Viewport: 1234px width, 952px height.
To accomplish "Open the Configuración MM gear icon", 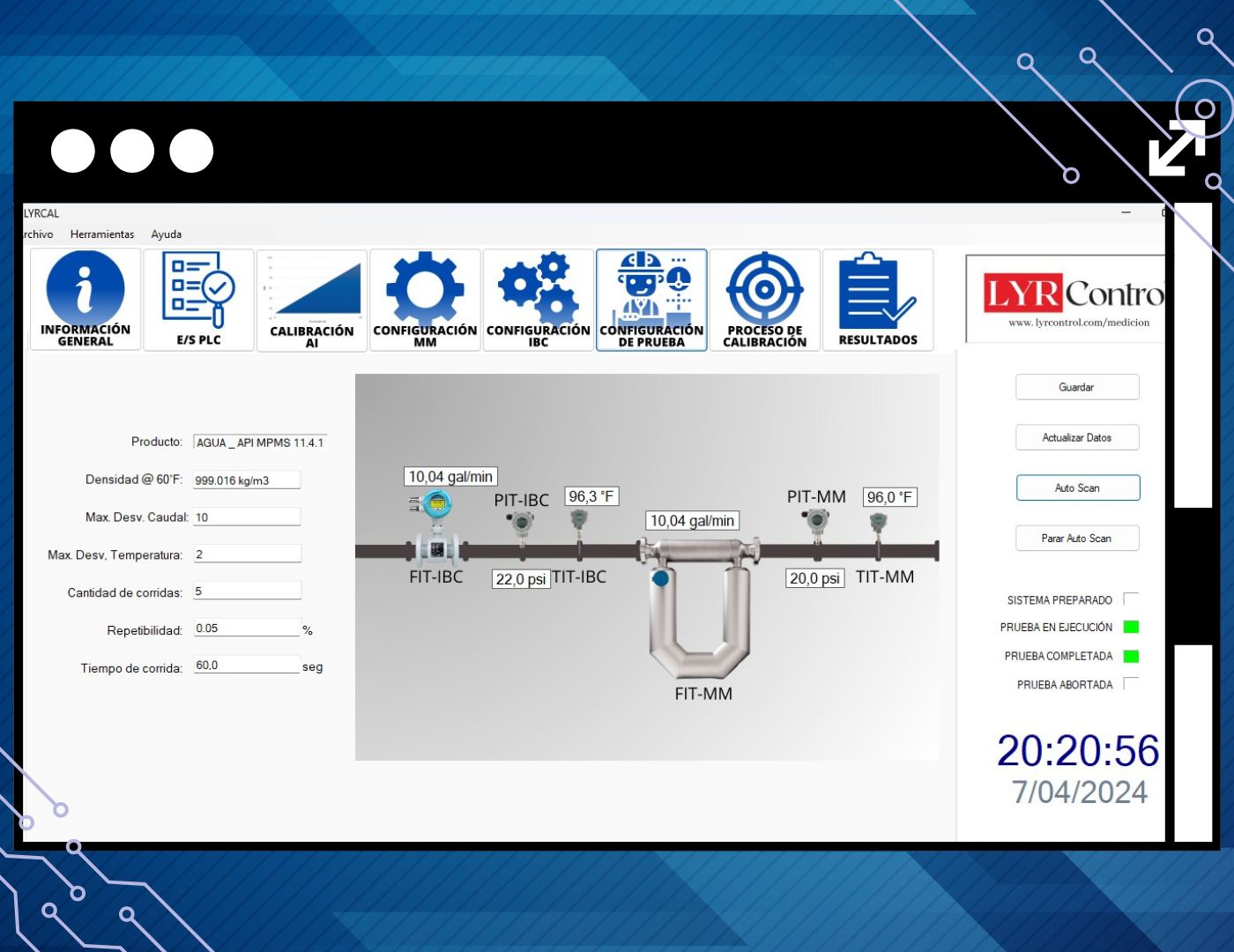I will (x=425, y=300).
